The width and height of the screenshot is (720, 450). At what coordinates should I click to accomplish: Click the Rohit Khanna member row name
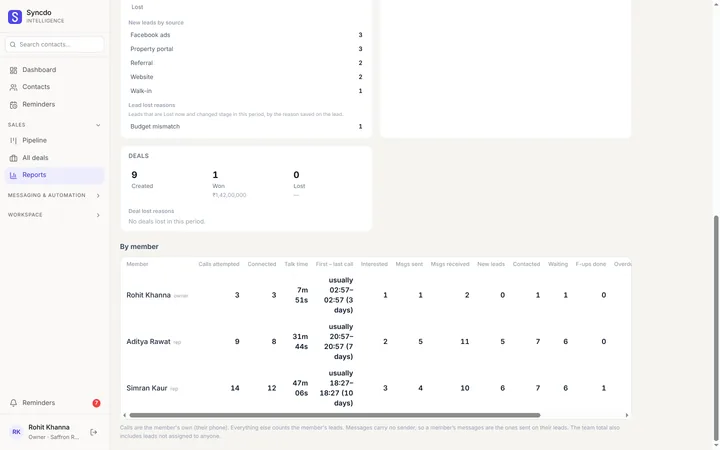coord(148,295)
